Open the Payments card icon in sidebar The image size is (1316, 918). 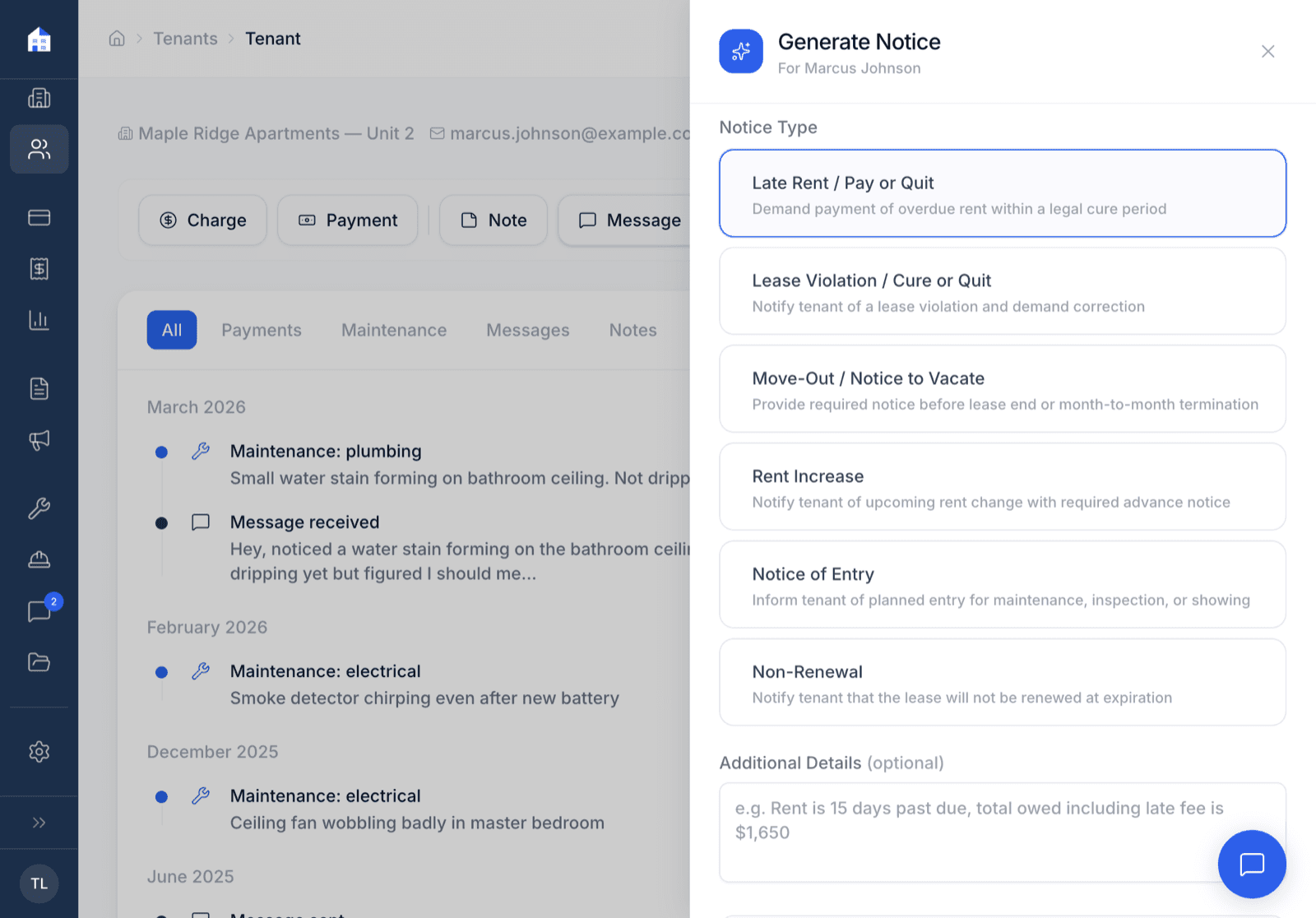39,217
